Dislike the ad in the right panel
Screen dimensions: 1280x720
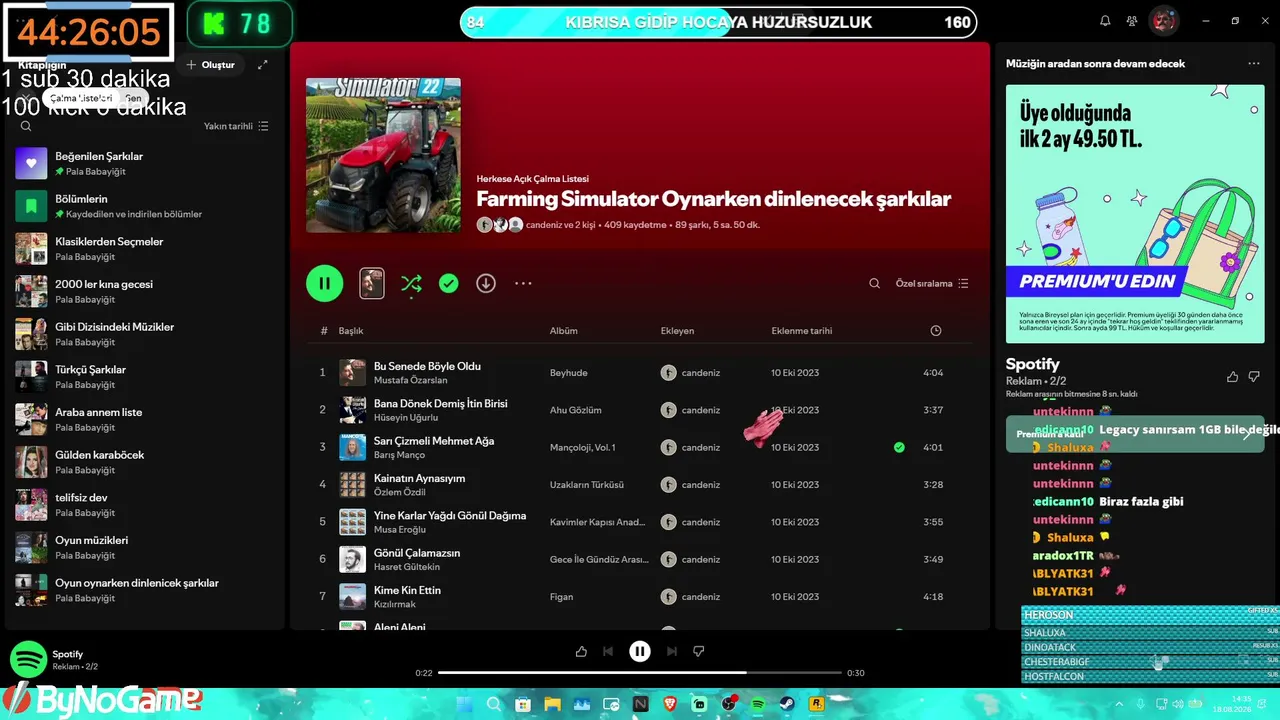tap(1254, 377)
